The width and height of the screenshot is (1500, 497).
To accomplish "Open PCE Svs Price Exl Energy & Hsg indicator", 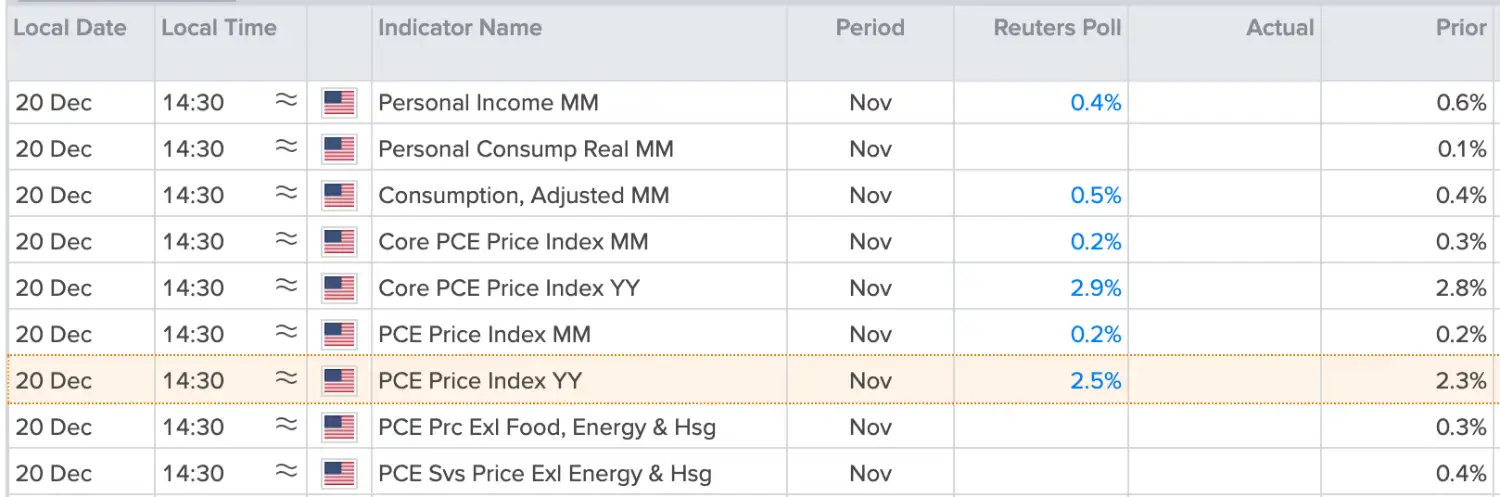I will (x=545, y=473).
